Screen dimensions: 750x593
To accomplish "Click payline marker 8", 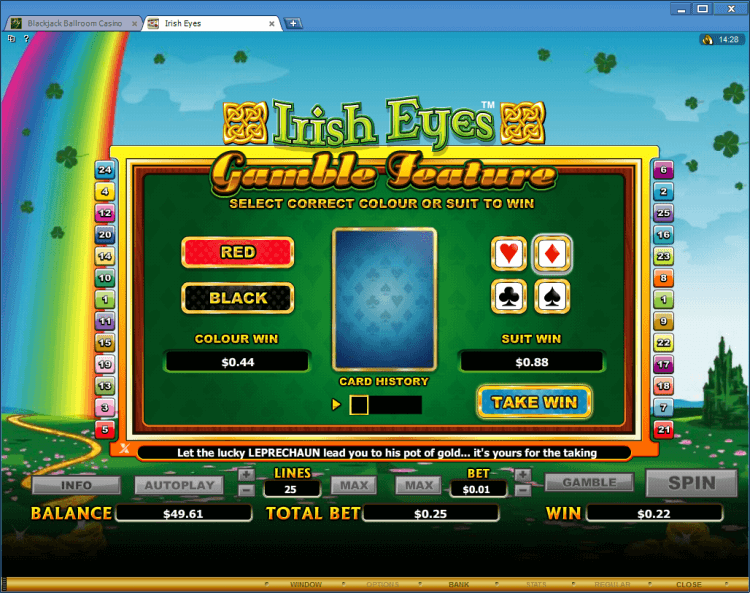I will tap(663, 277).
